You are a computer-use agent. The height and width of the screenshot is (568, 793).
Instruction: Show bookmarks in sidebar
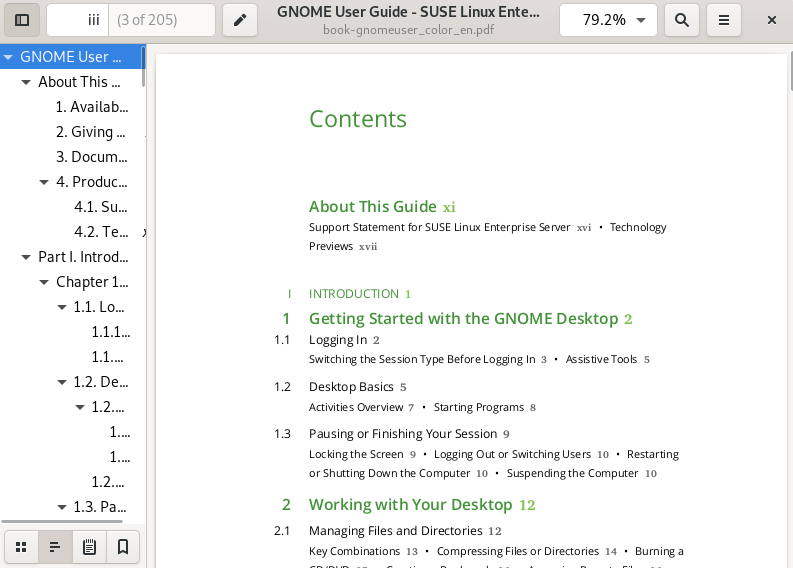[123, 547]
